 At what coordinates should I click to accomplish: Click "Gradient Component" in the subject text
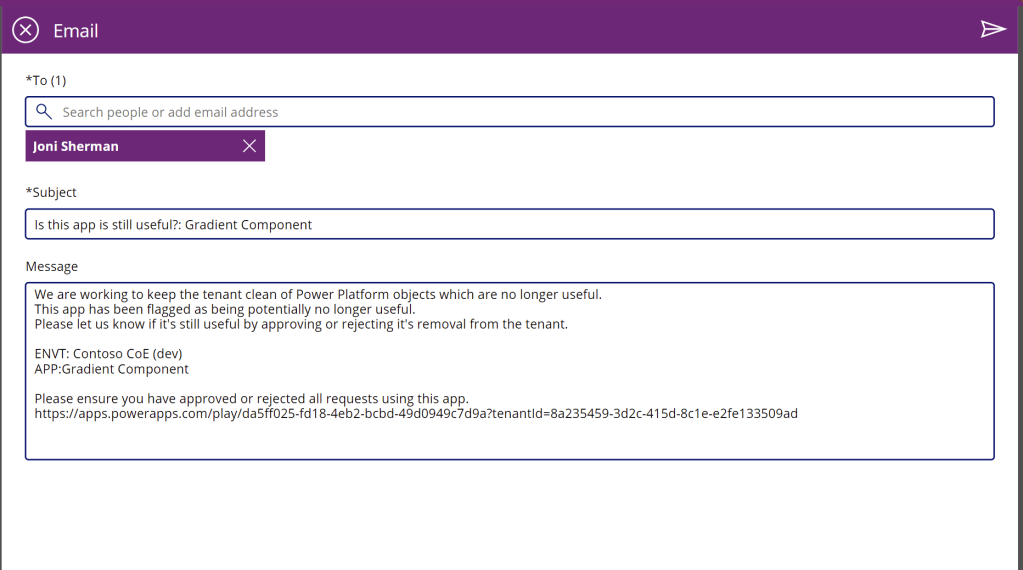tap(248, 225)
